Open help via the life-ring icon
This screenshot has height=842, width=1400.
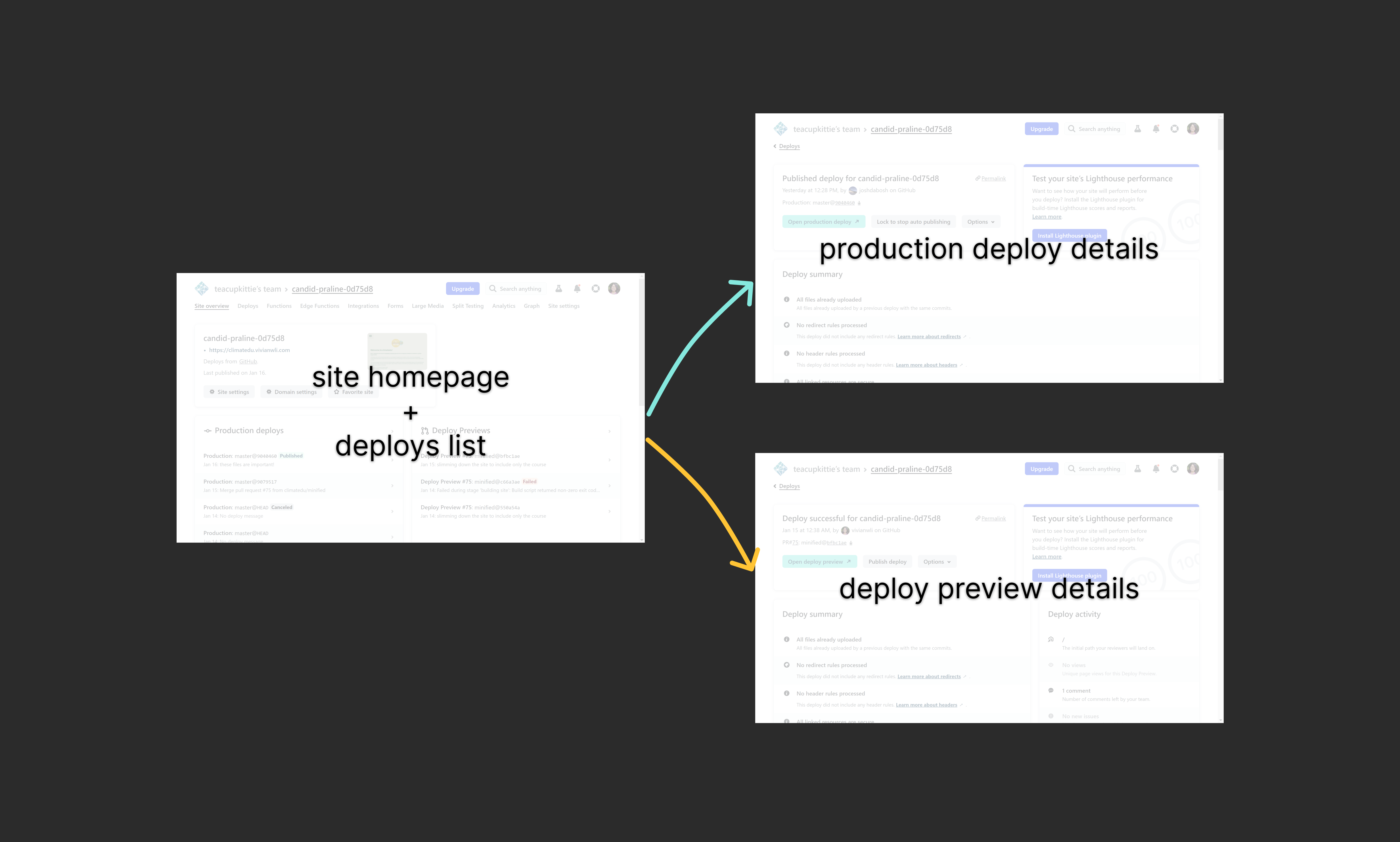pos(1174,129)
